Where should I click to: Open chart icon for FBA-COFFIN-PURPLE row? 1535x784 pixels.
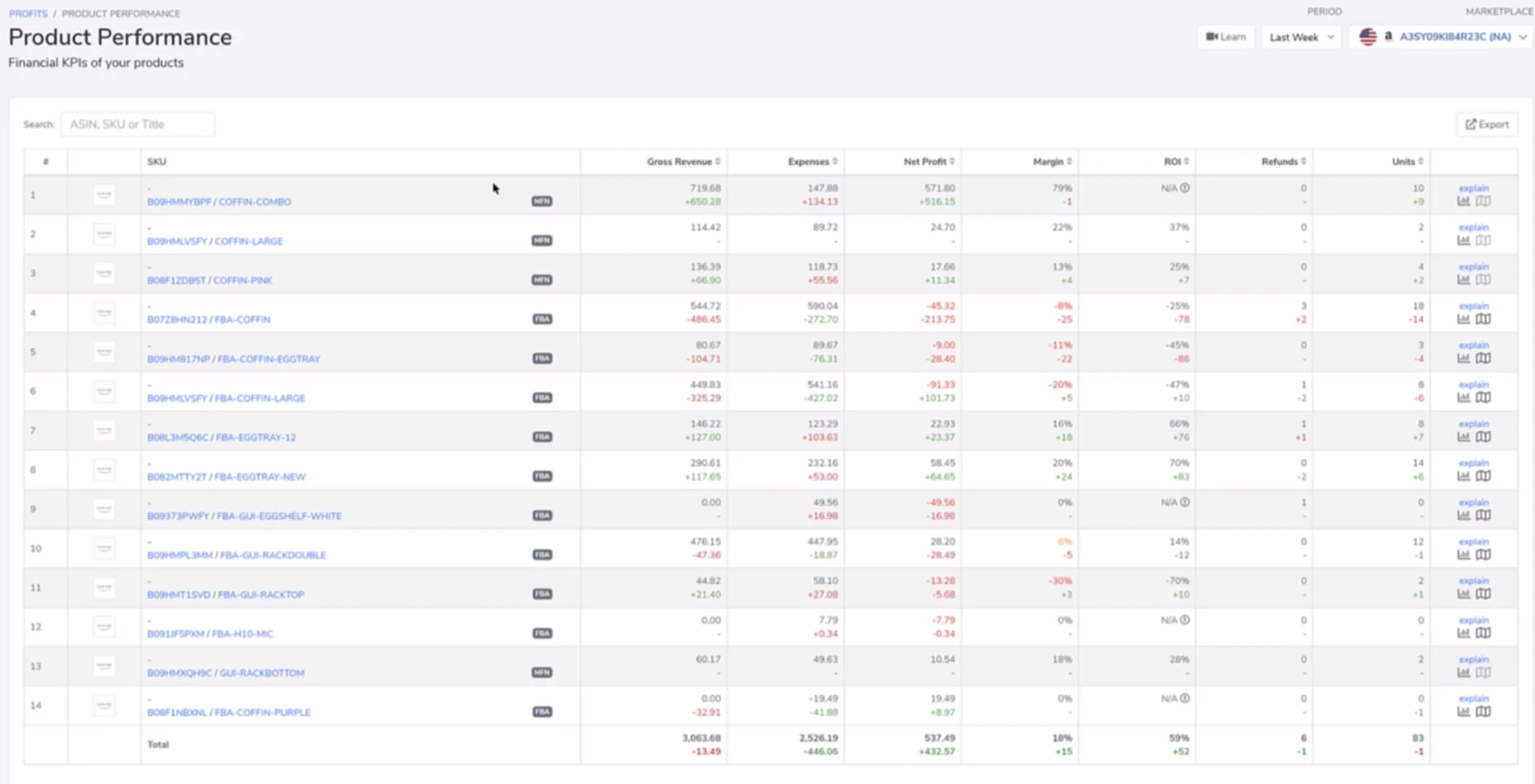(1463, 711)
